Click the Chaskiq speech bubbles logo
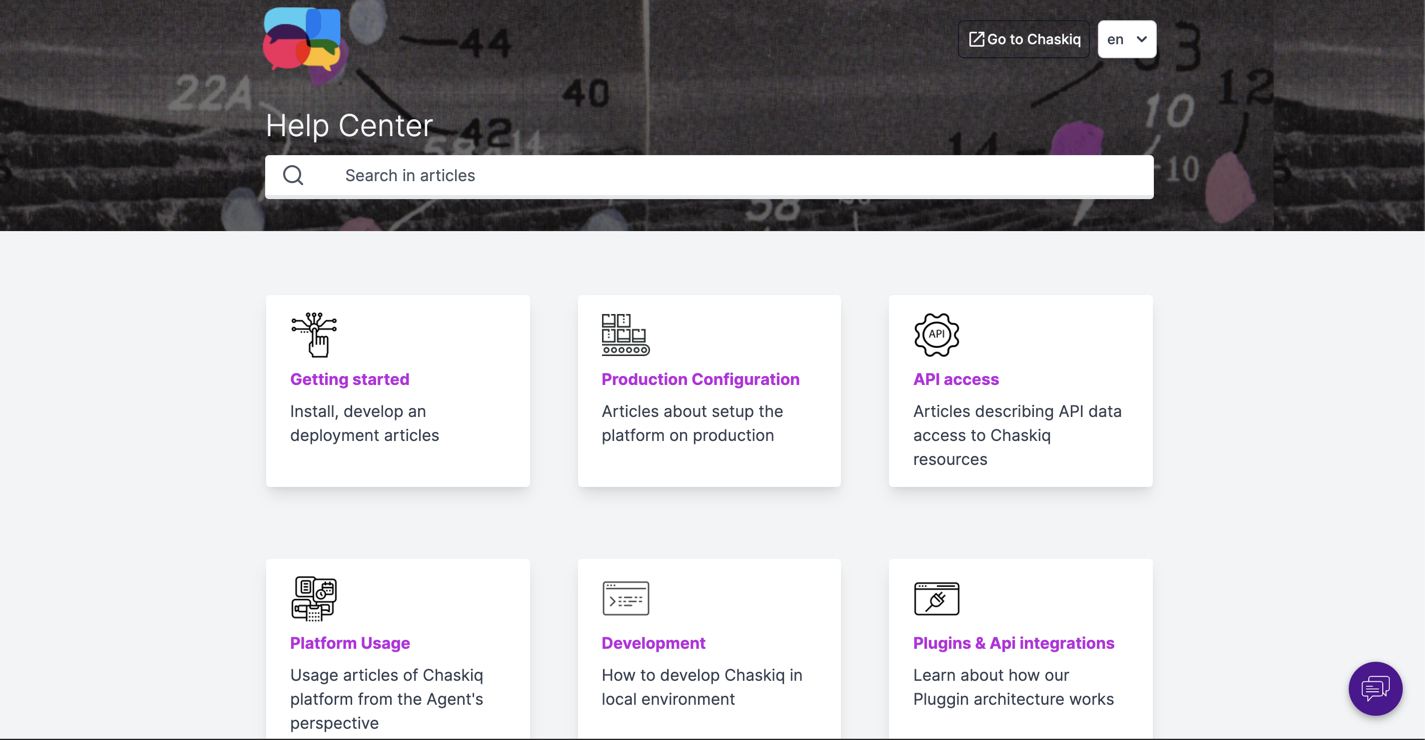The width and height of the screenshot is (1425, 740). click(302, 40)
